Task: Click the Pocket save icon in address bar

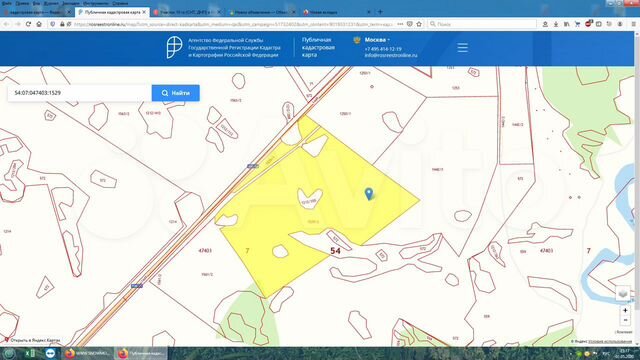Action: [410, 24]
